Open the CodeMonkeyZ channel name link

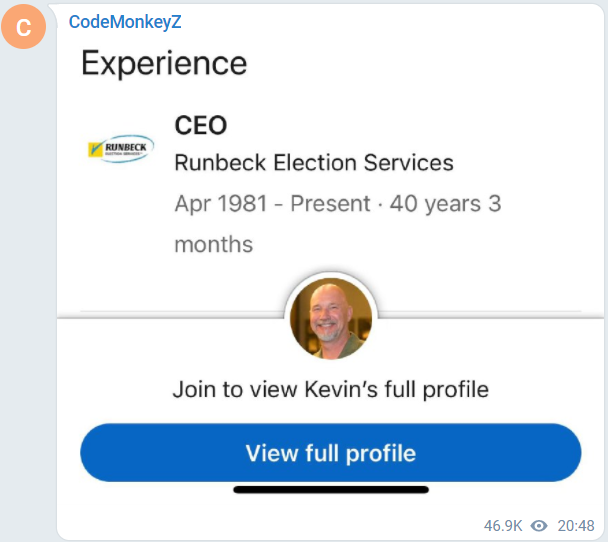(124, 21)
